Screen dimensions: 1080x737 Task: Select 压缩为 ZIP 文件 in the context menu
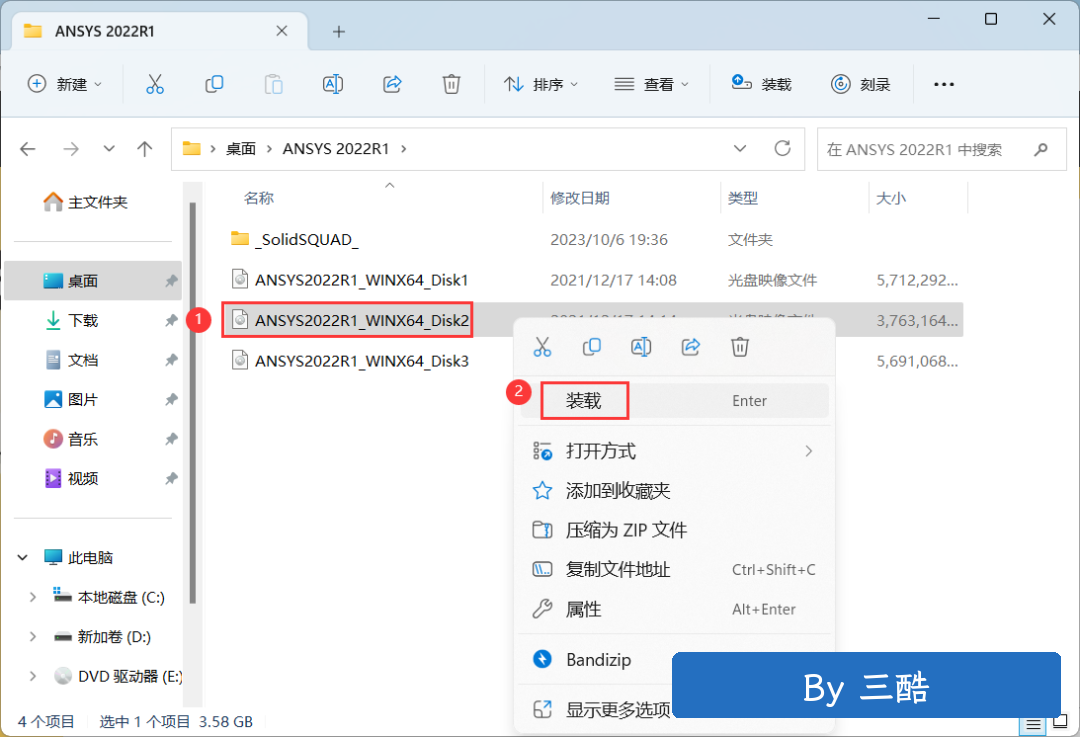tap(675, 530)
